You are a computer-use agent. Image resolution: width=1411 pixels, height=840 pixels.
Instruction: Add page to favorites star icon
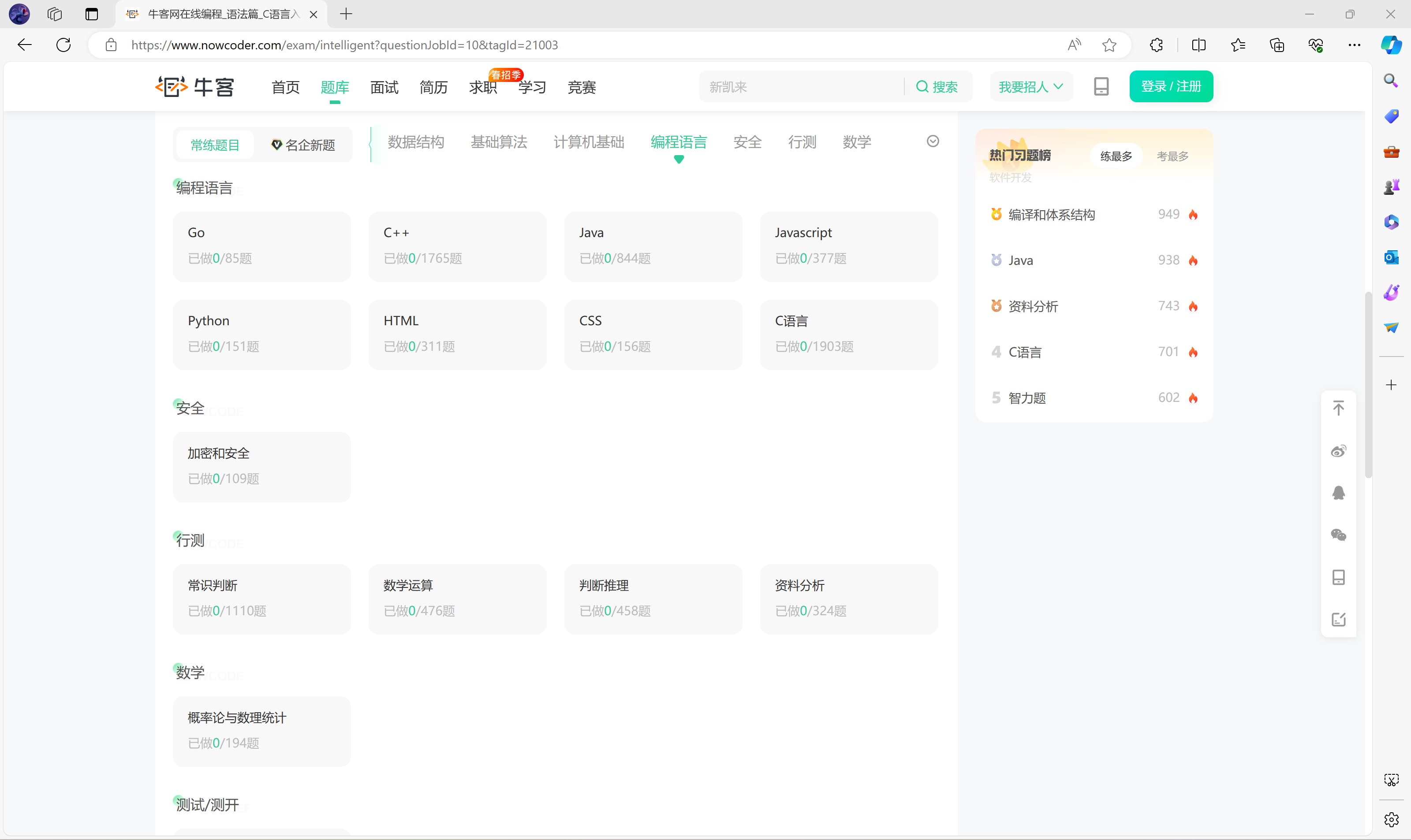click(x=1109, y=45)
